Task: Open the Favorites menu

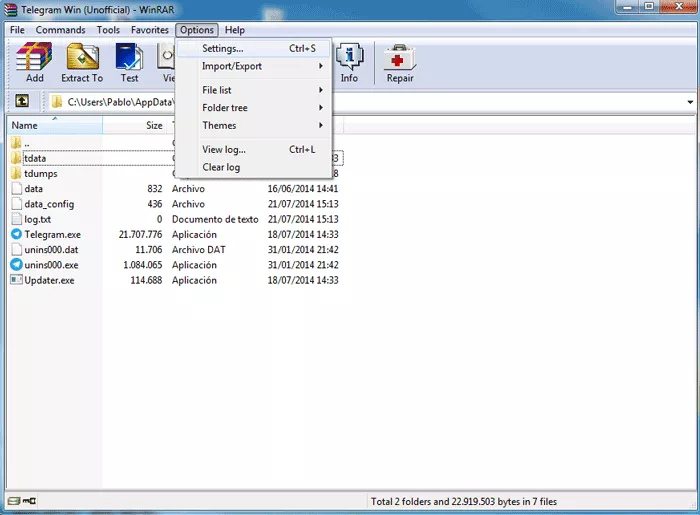Action: click(x=150, y=30)
